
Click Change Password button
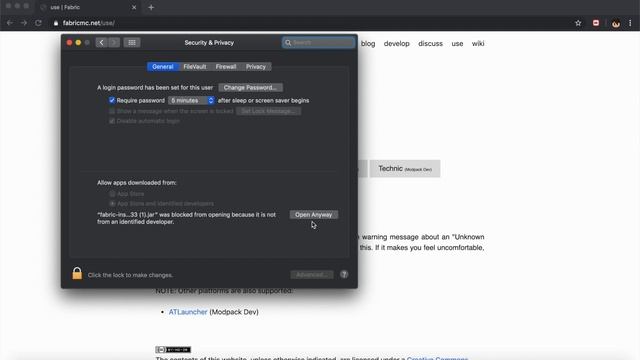pyautogui.click(x=250, y=88)
